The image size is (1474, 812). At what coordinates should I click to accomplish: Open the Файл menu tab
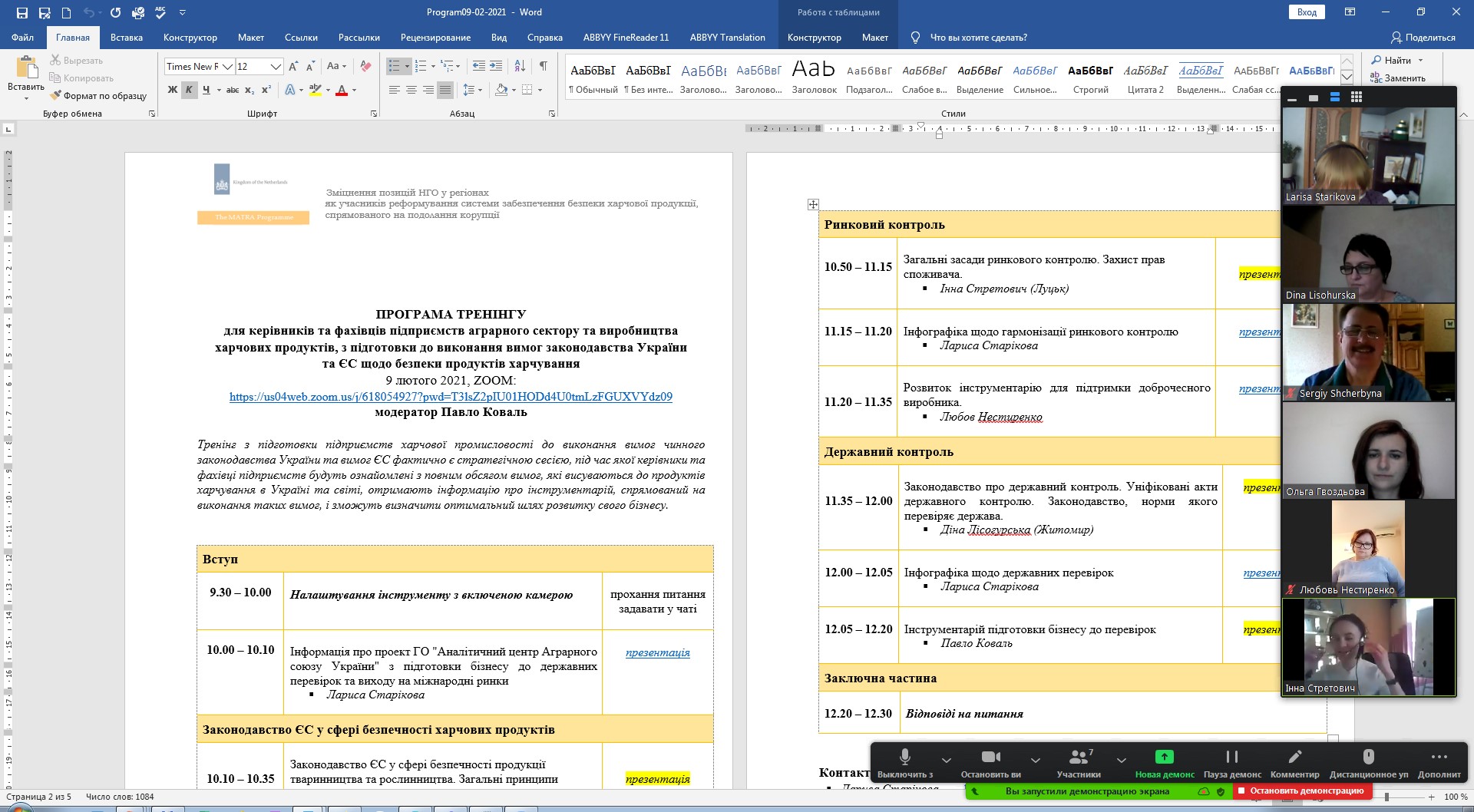pos(23,38)
